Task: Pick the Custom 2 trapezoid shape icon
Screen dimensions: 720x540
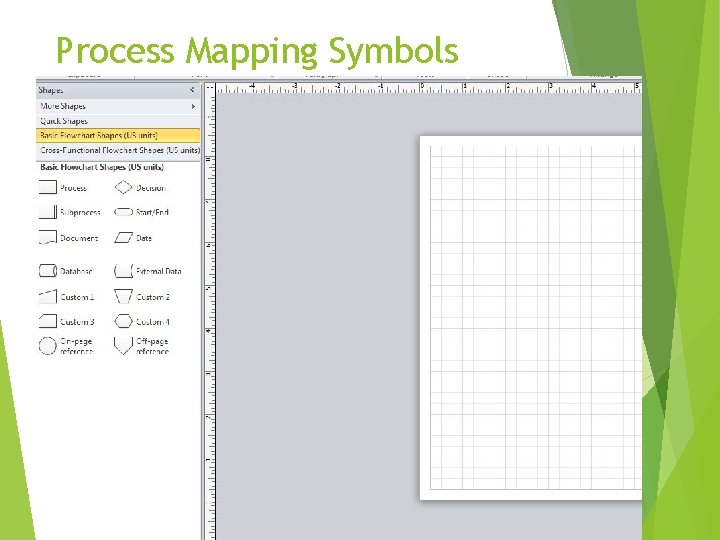Action: coord(123,297)
